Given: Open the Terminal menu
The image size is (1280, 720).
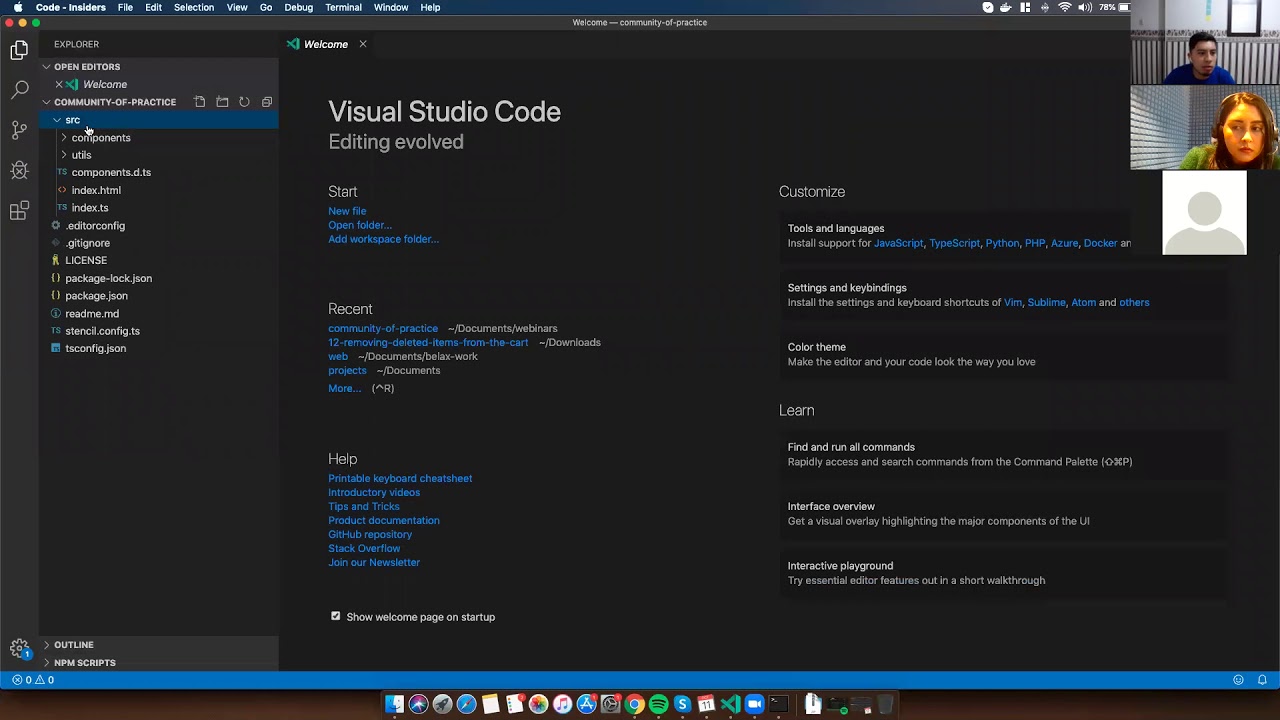Looking at the screenshot, I should pyautogui.click(x=343, y=7).
